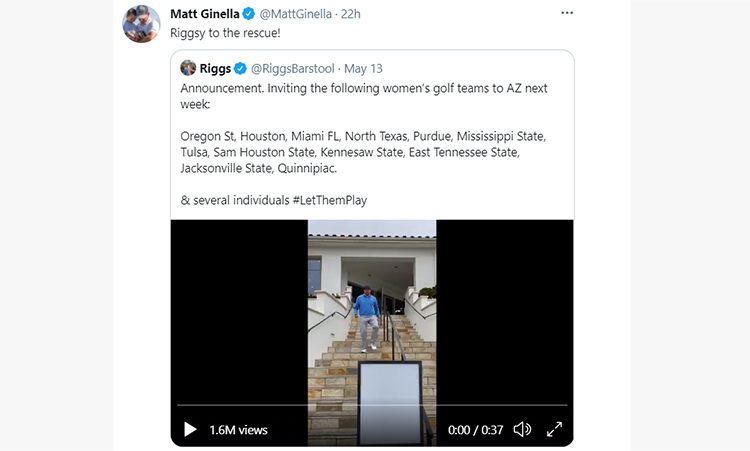
Task: Open the Matt Ginella display name link
Action: tap(205, 14)
